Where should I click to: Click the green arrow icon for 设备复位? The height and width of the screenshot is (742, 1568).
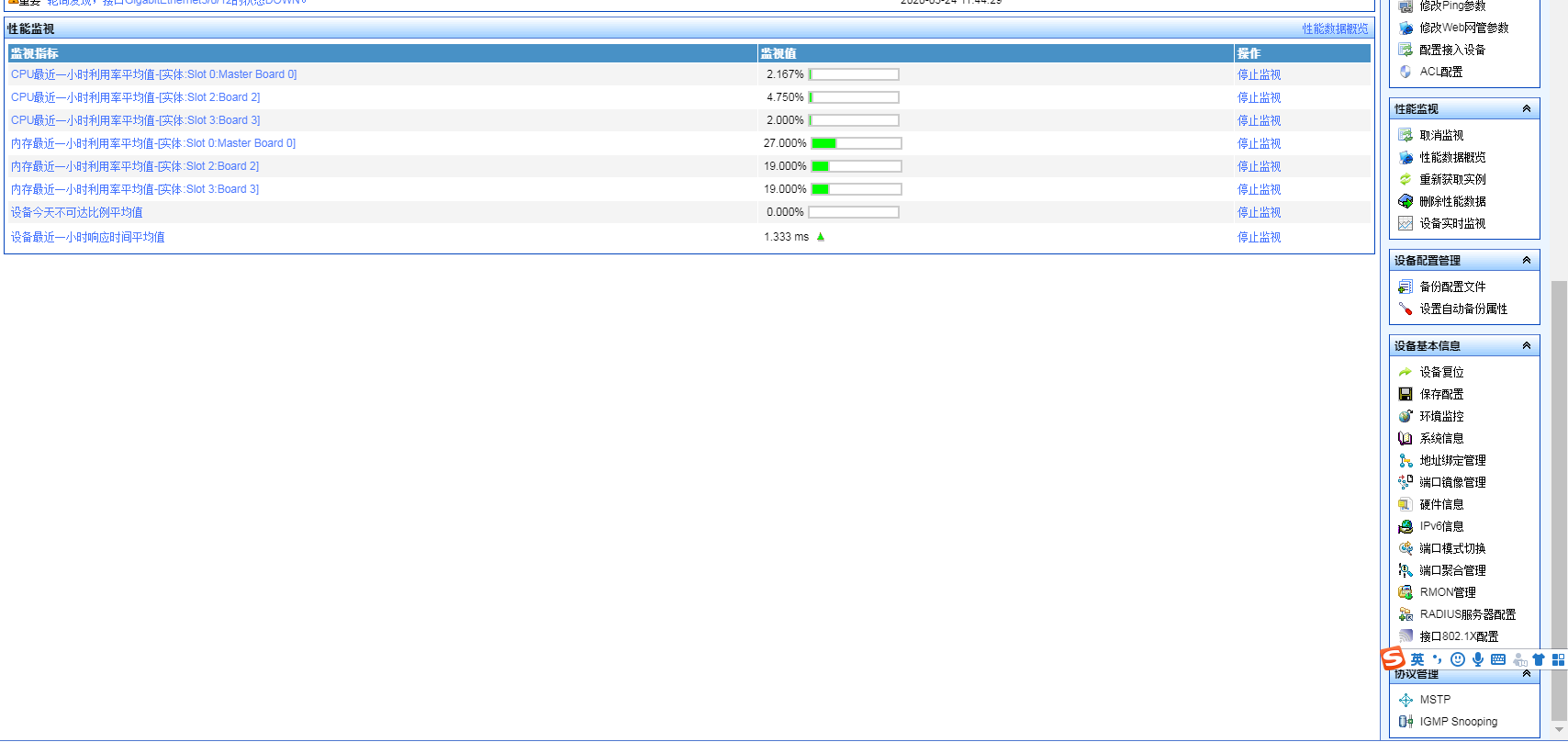pos(1405,372)
